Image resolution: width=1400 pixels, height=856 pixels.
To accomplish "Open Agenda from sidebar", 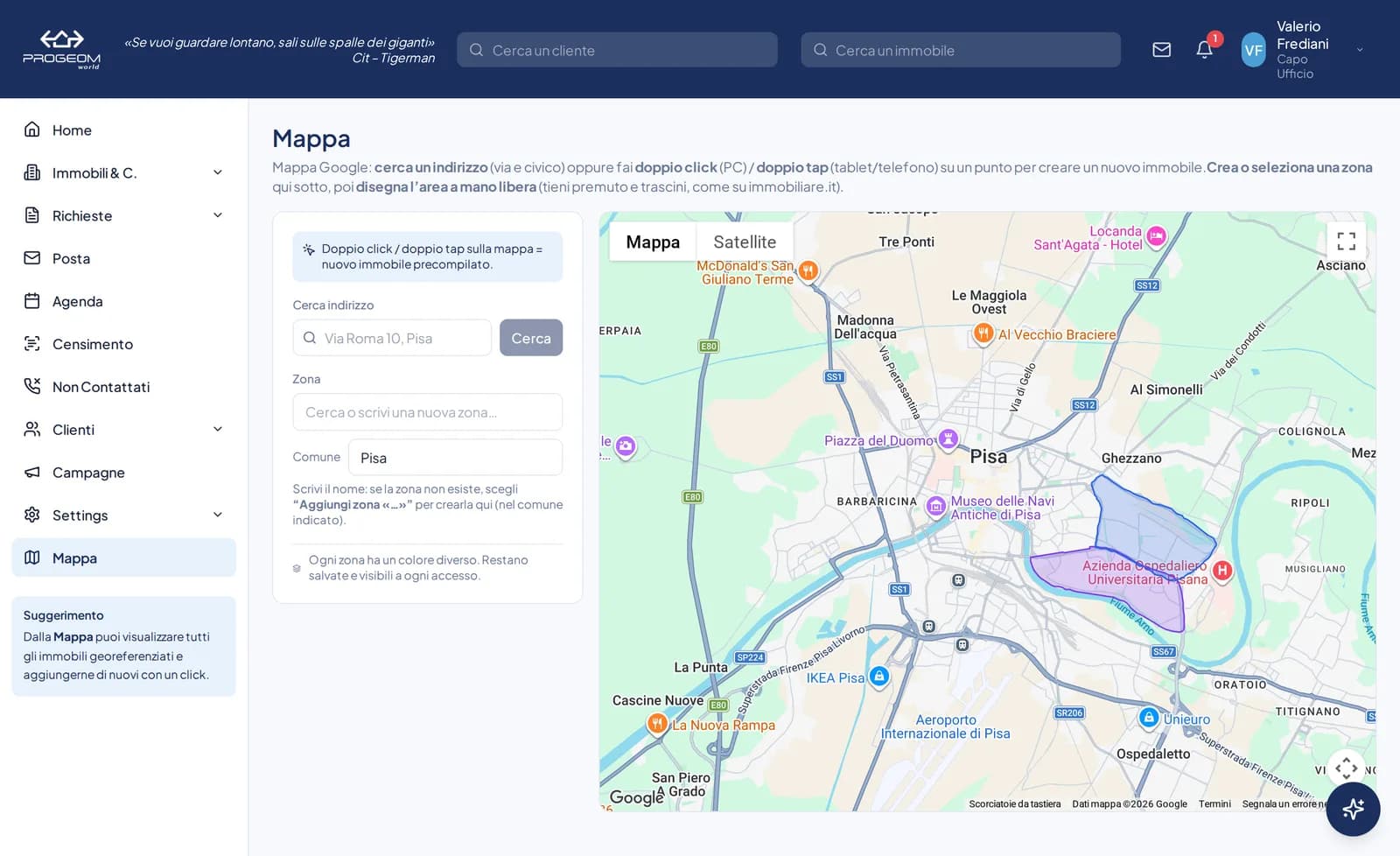I will (x=123, y=301).
